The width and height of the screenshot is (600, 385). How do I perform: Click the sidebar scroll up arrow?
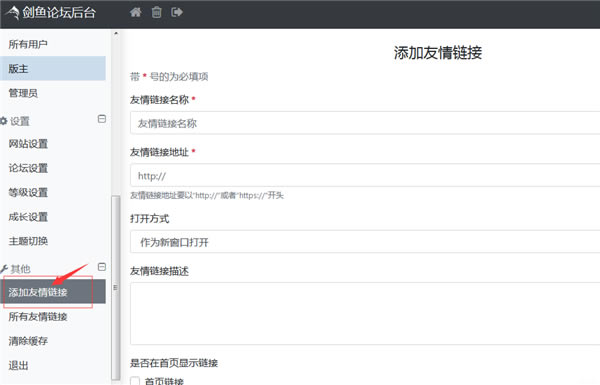coord(116,34)
